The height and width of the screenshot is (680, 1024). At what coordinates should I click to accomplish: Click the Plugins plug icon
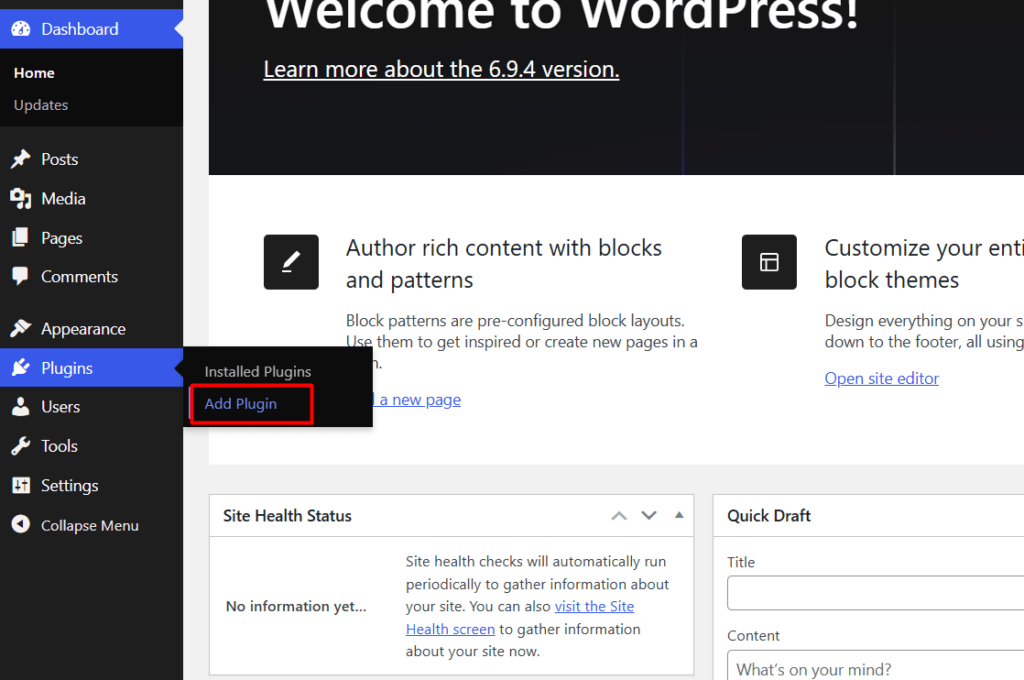(21, 368)
